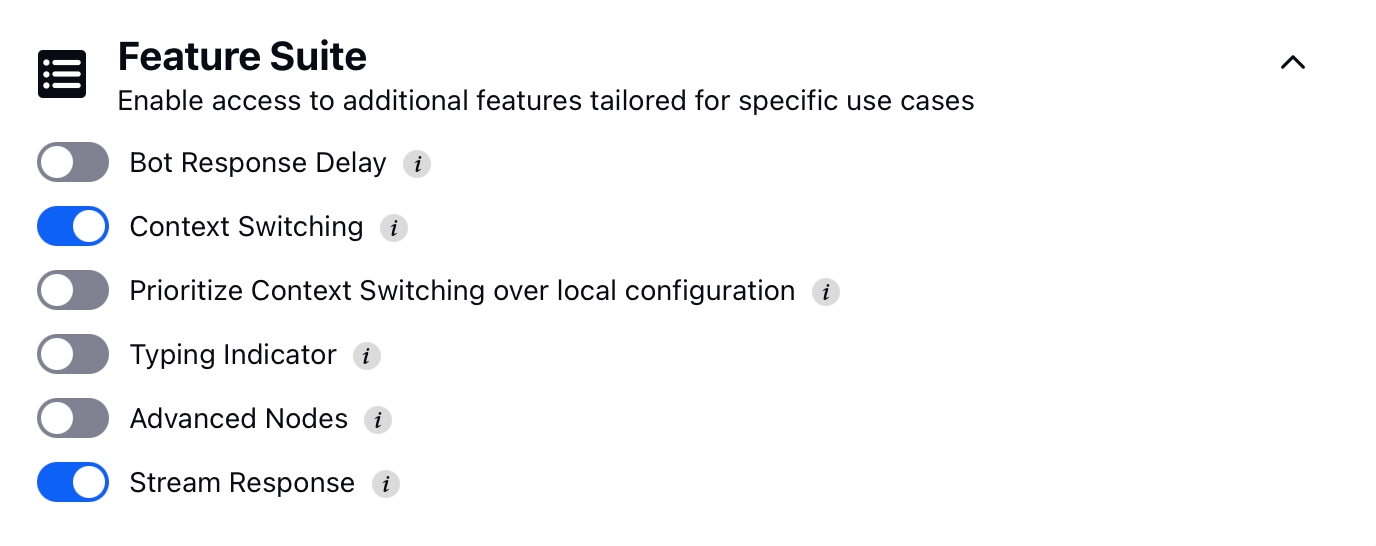The height and width of the screenshot is (546, 1376).
Task: Click the Stream Response label
Action: click(242, 483)
